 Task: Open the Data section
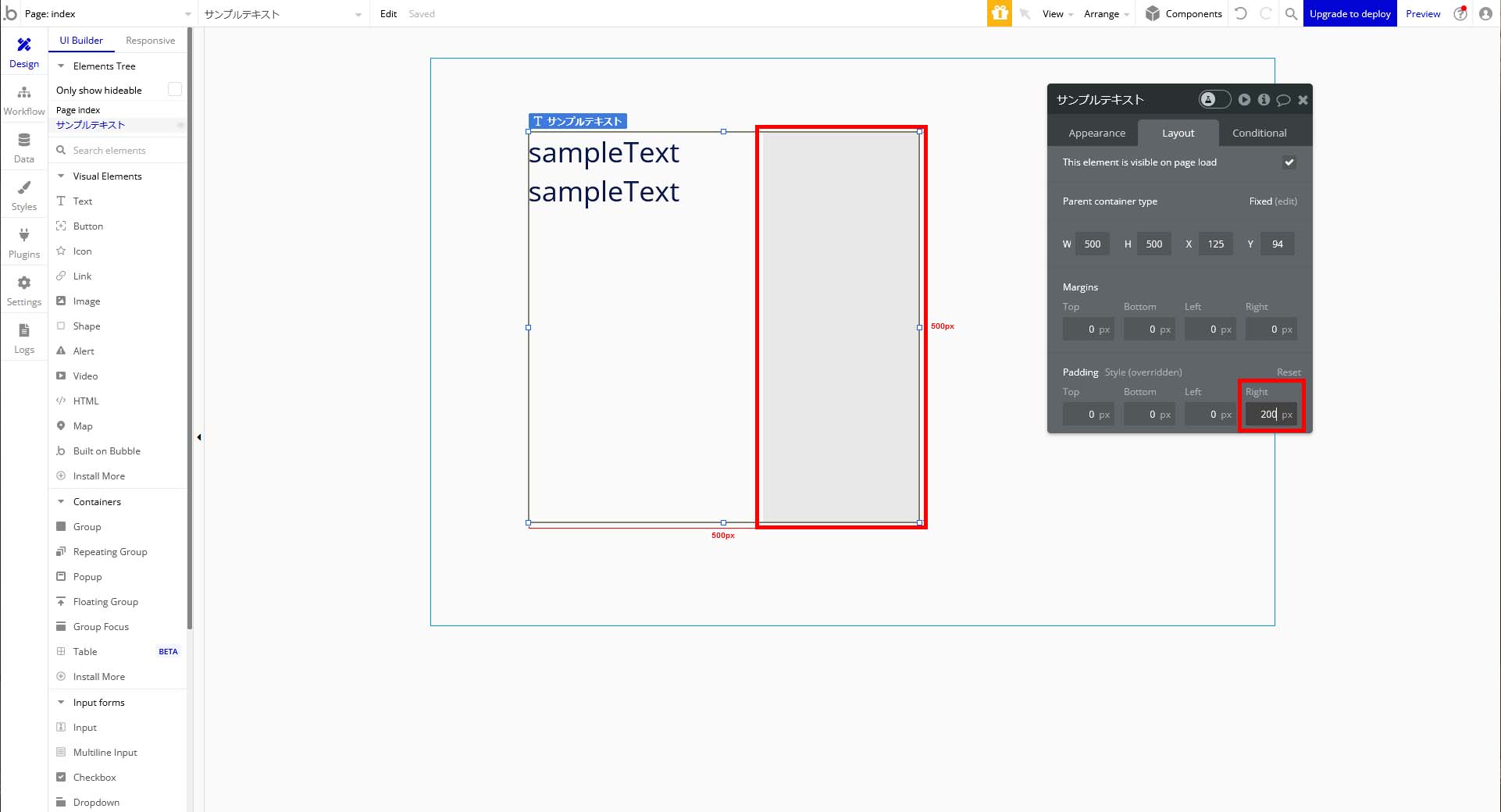pos(24,148)
